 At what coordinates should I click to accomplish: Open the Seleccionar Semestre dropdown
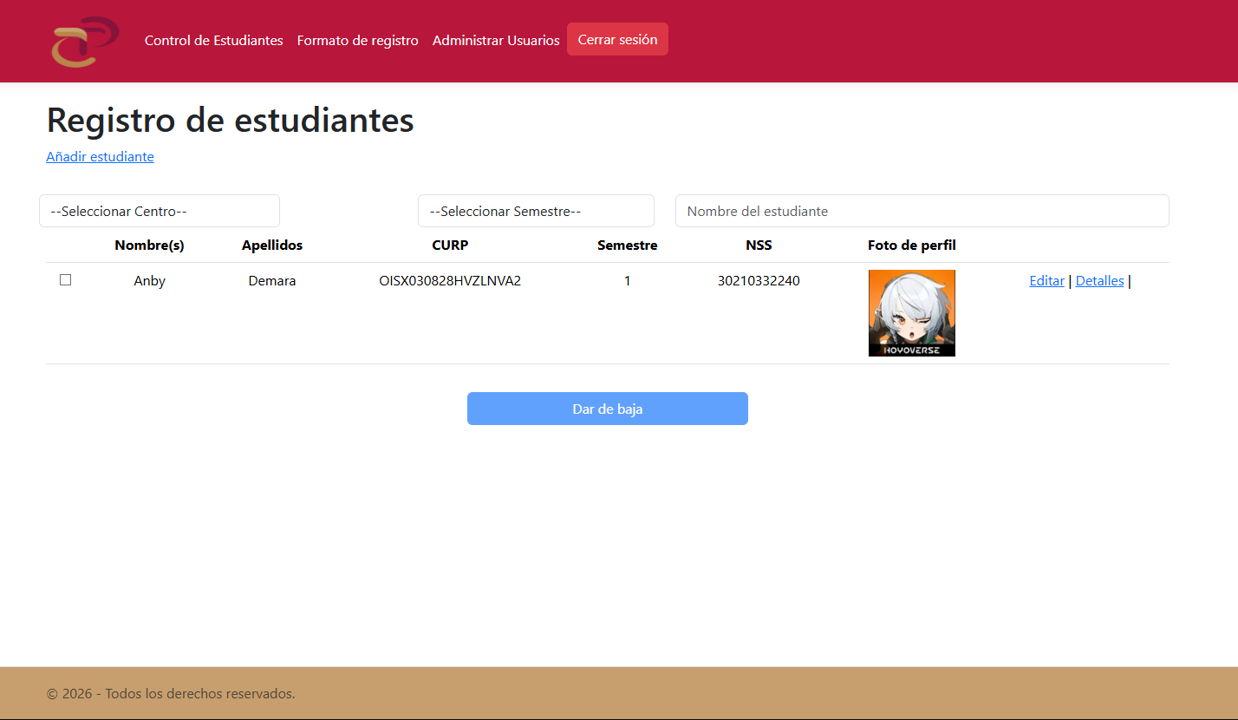click(536, 211)
